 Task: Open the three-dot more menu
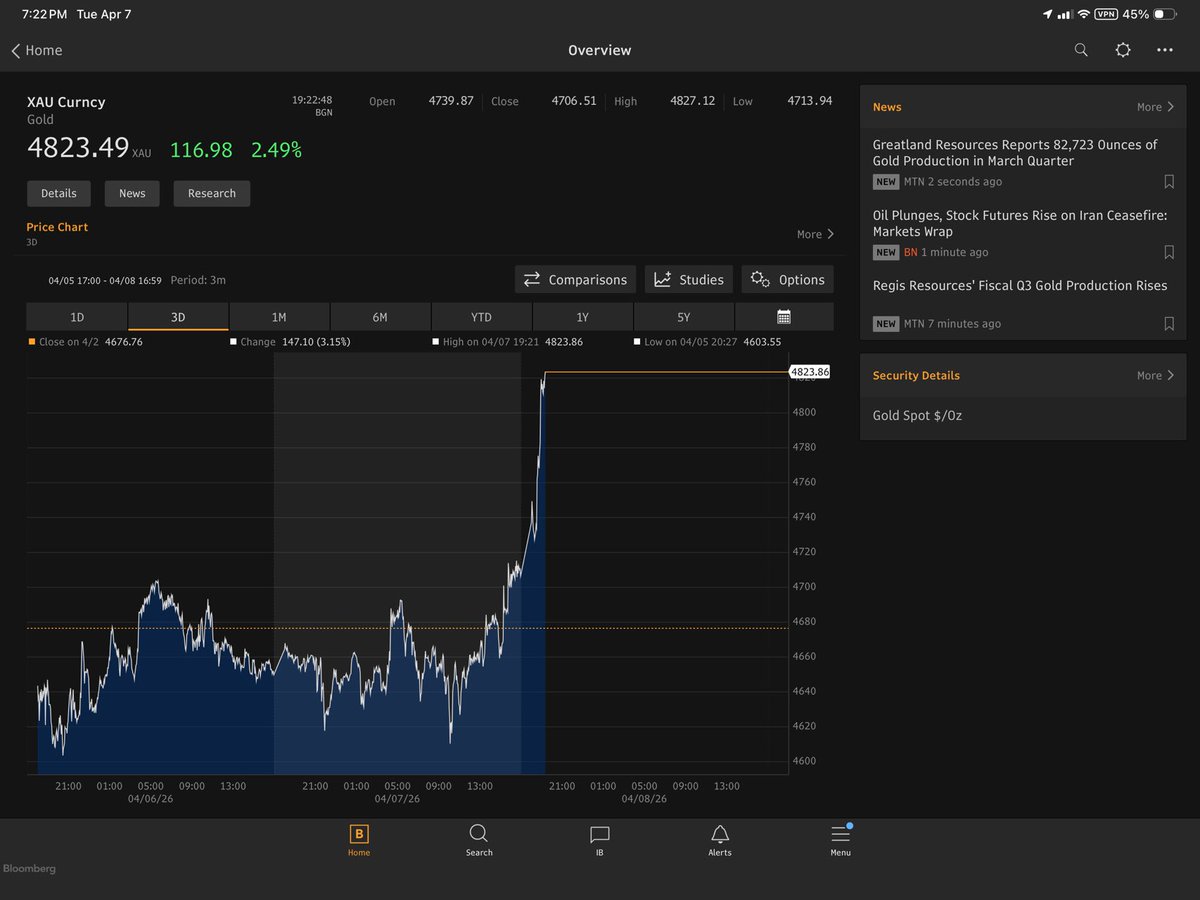(1165, 50)
